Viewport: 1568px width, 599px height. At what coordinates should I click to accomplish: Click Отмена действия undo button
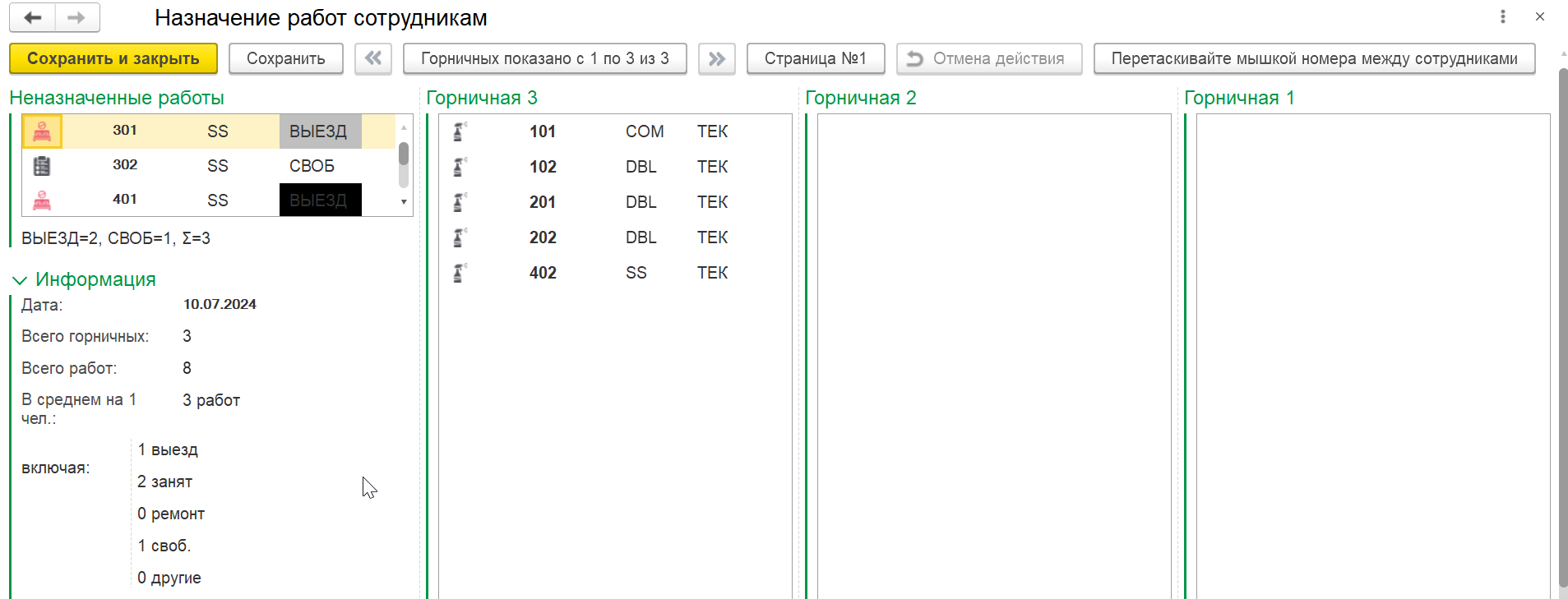(989, 58)
